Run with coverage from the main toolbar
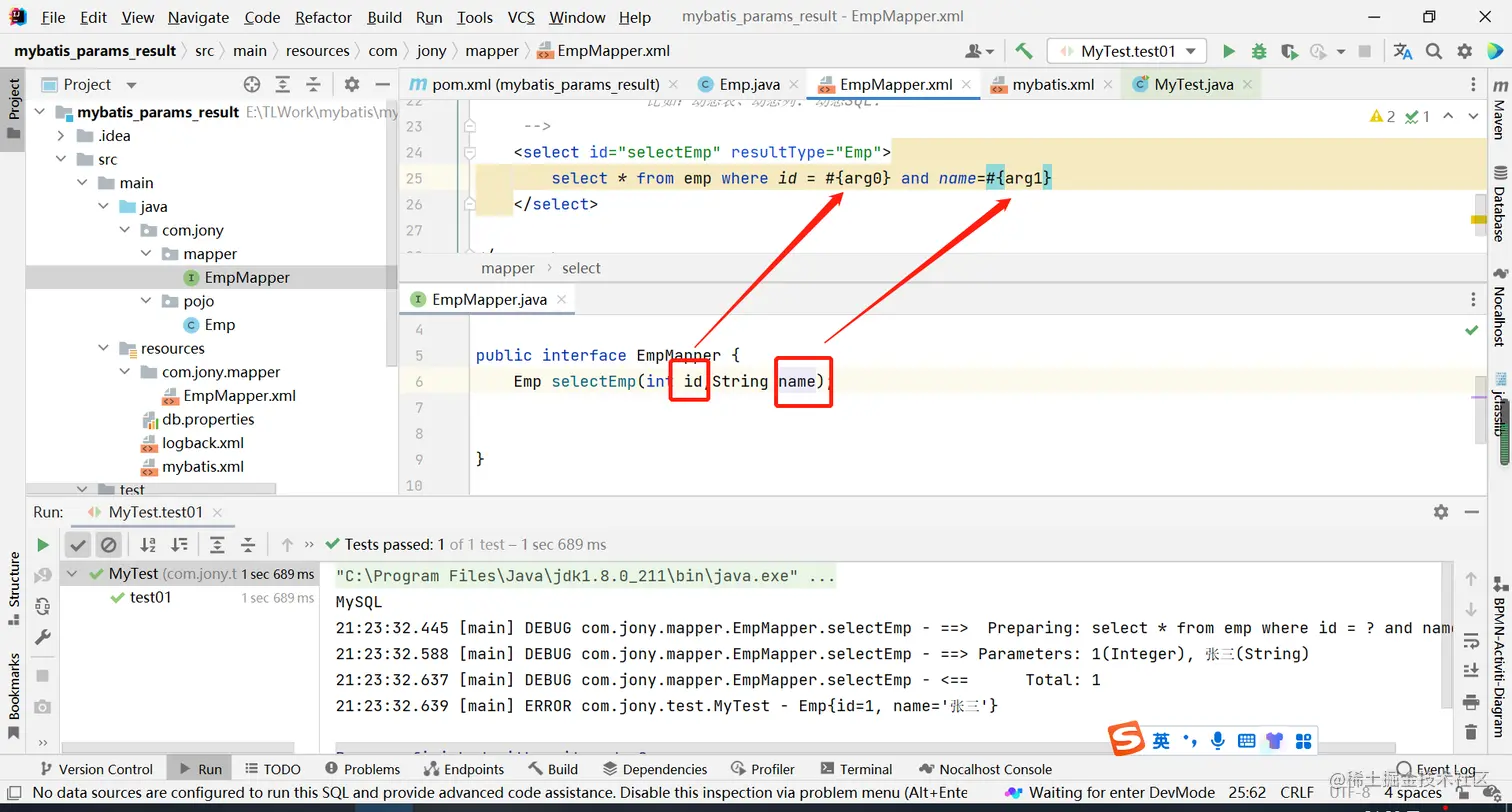This screenshot has width=1512, height=812. click(x=1289, y=51)
